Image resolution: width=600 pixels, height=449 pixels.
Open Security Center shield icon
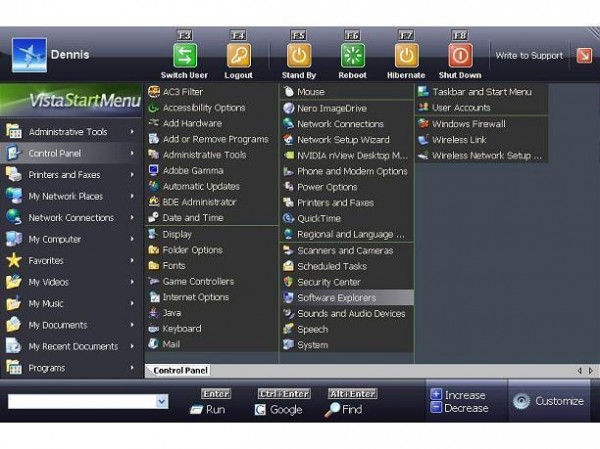click(288, 282)
